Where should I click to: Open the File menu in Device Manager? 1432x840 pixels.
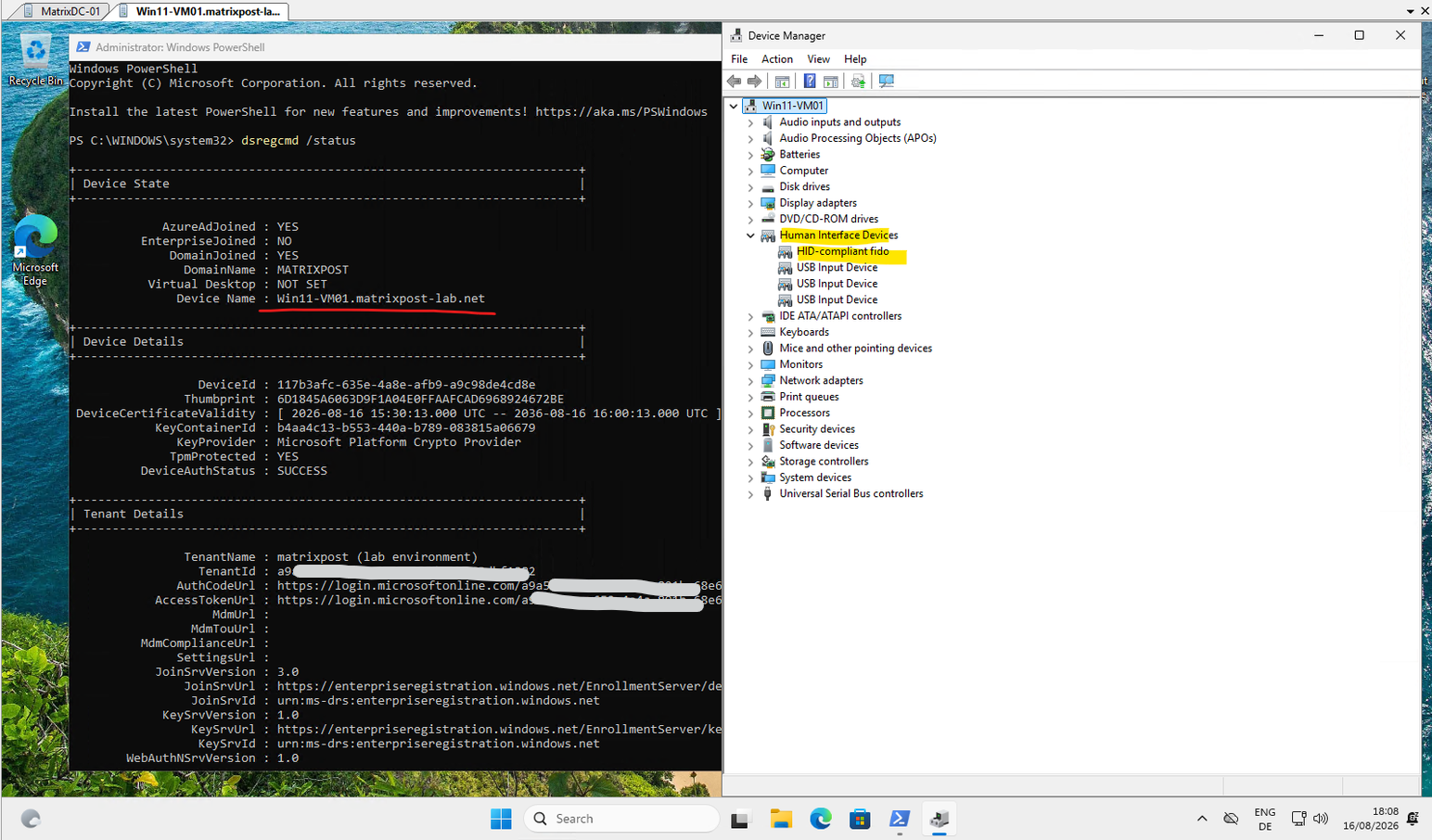[x=739, y=59]
